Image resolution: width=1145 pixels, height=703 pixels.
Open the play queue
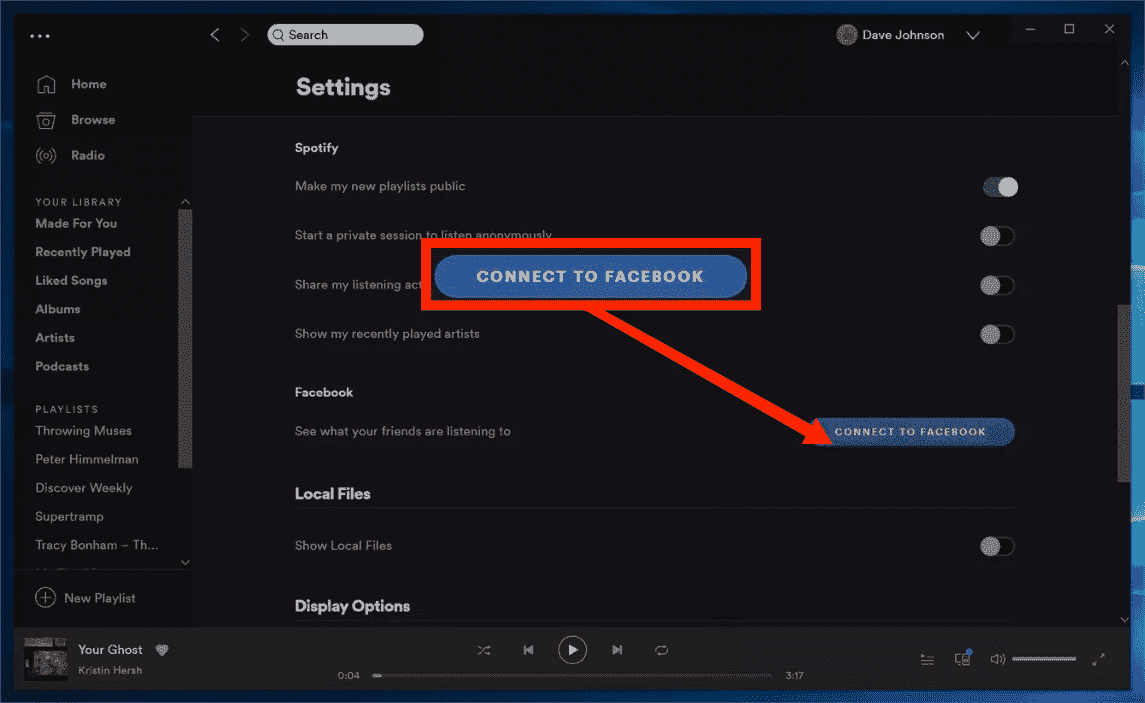click(x=927, y=659)
